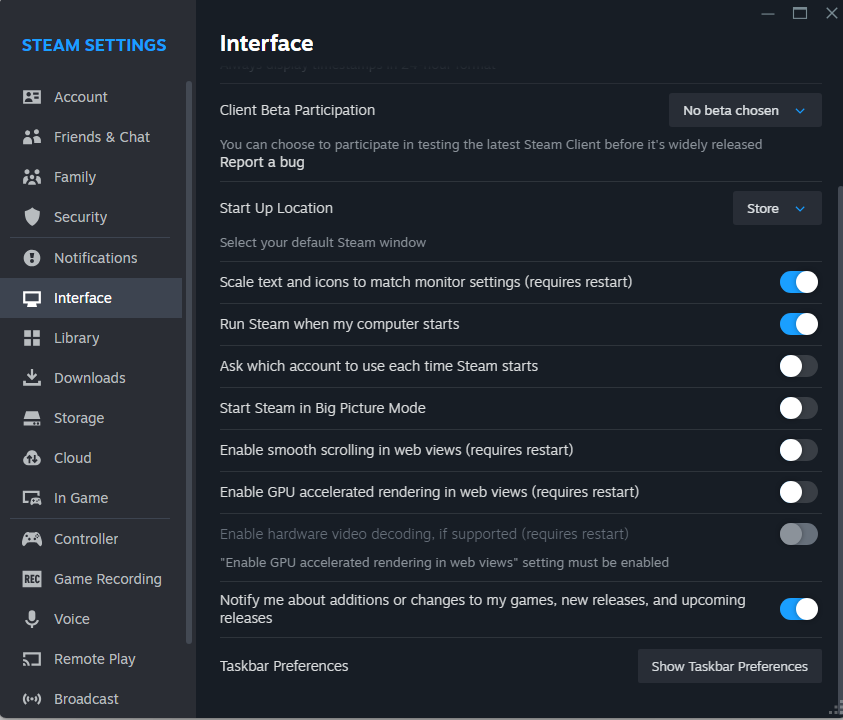This screenshot has height=720, width=843.
Task: Select Broadcast in the sidebar
Action: 91,699
